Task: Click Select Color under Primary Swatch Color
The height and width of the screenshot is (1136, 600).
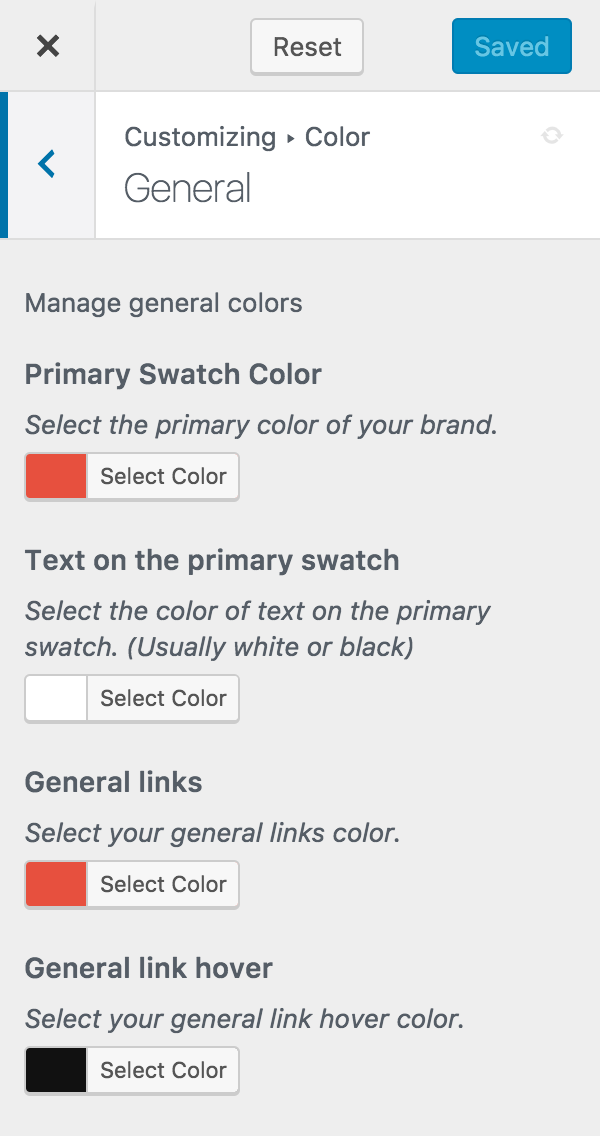Action: [x=163, y=477]
